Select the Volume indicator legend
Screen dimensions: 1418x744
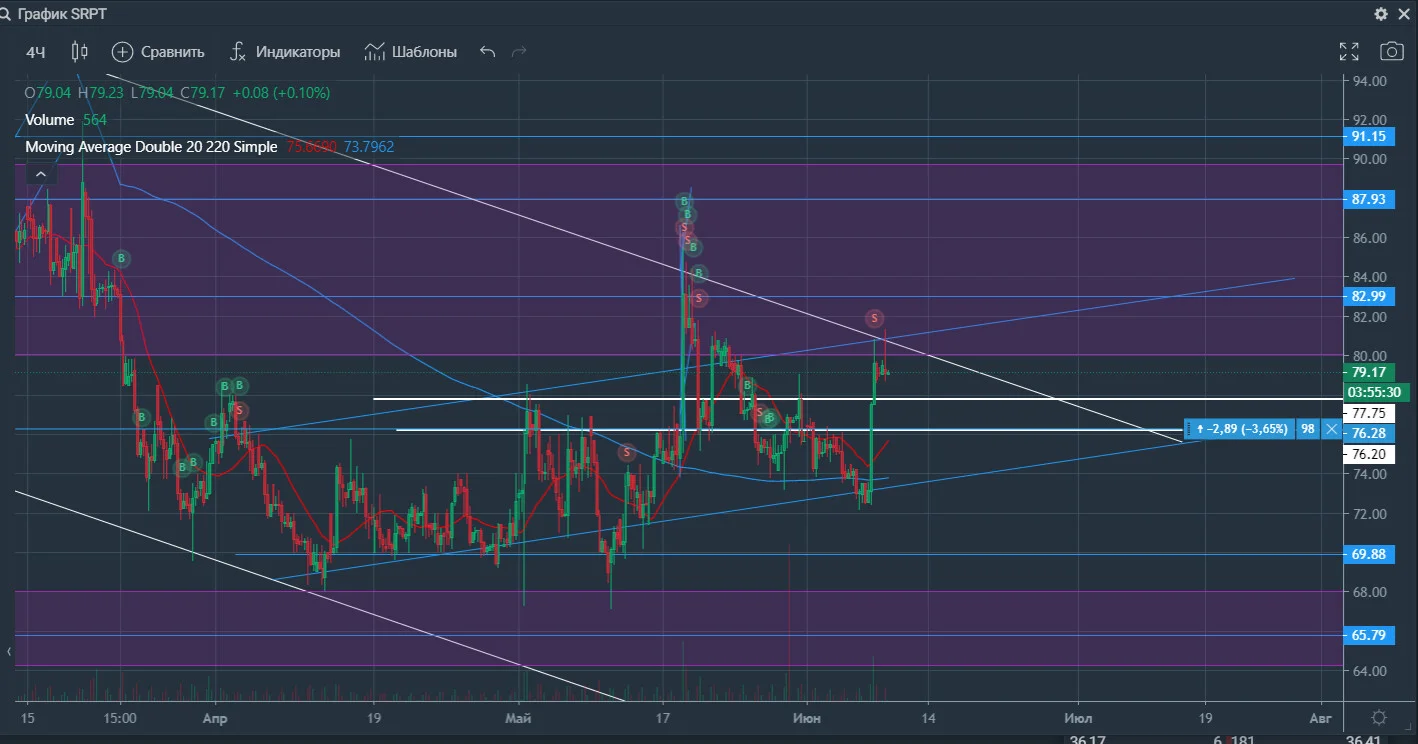(x=66, y=120)
